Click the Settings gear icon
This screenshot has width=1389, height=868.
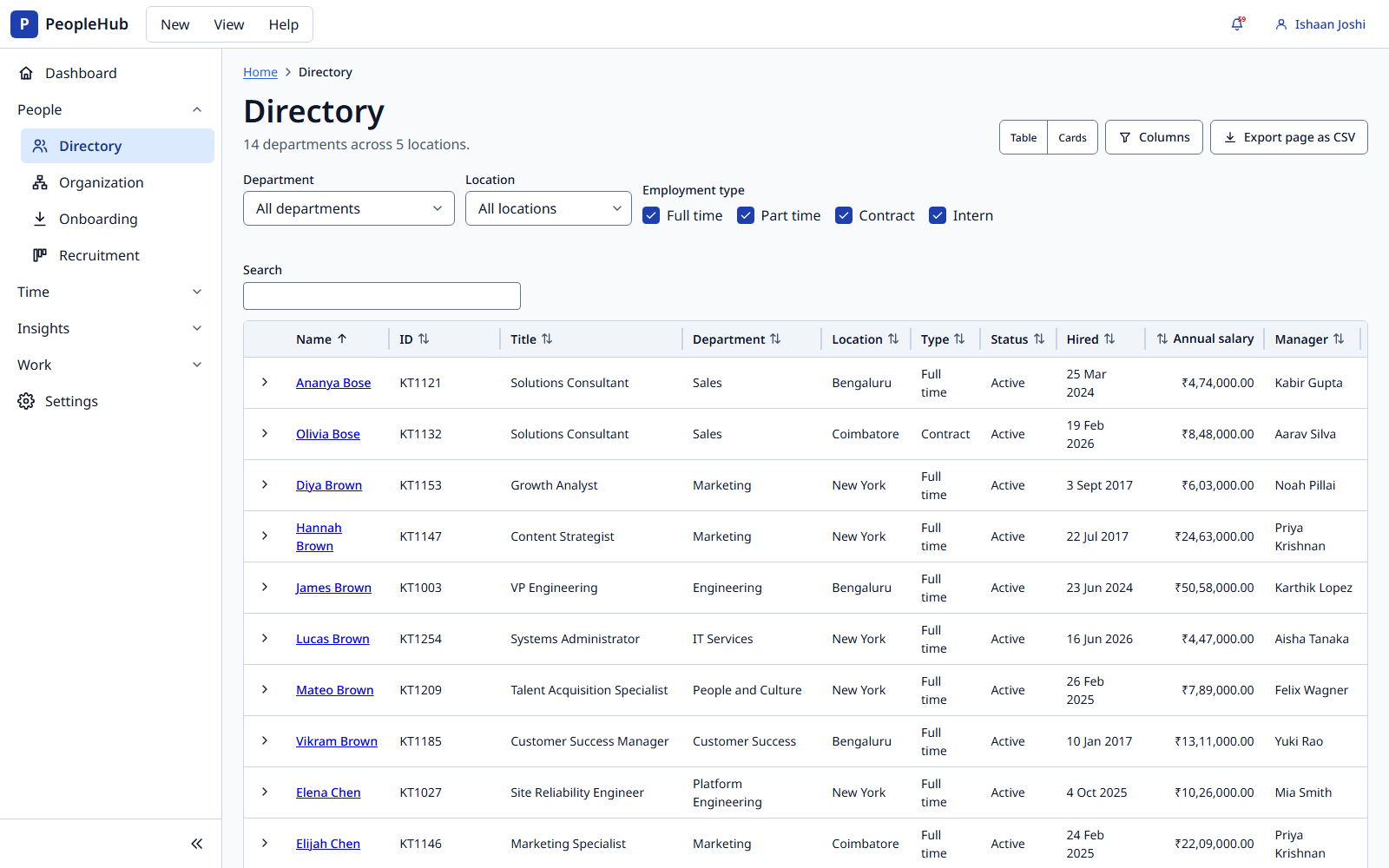coord(27,401)
